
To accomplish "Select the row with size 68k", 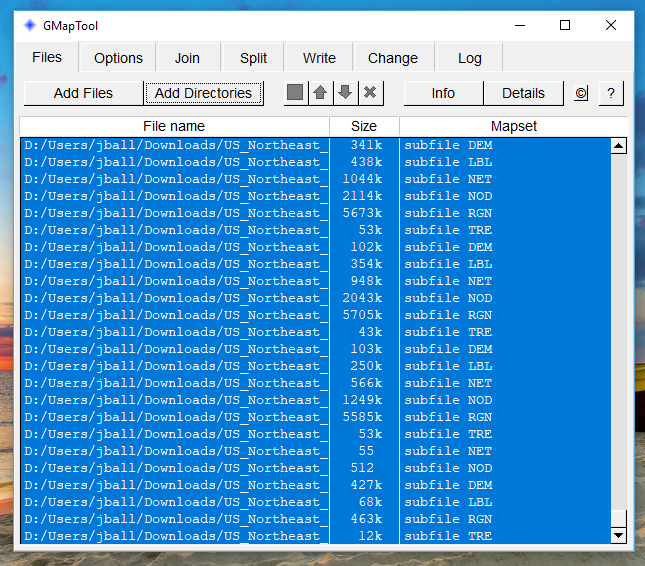I will [x=316, y=502].
